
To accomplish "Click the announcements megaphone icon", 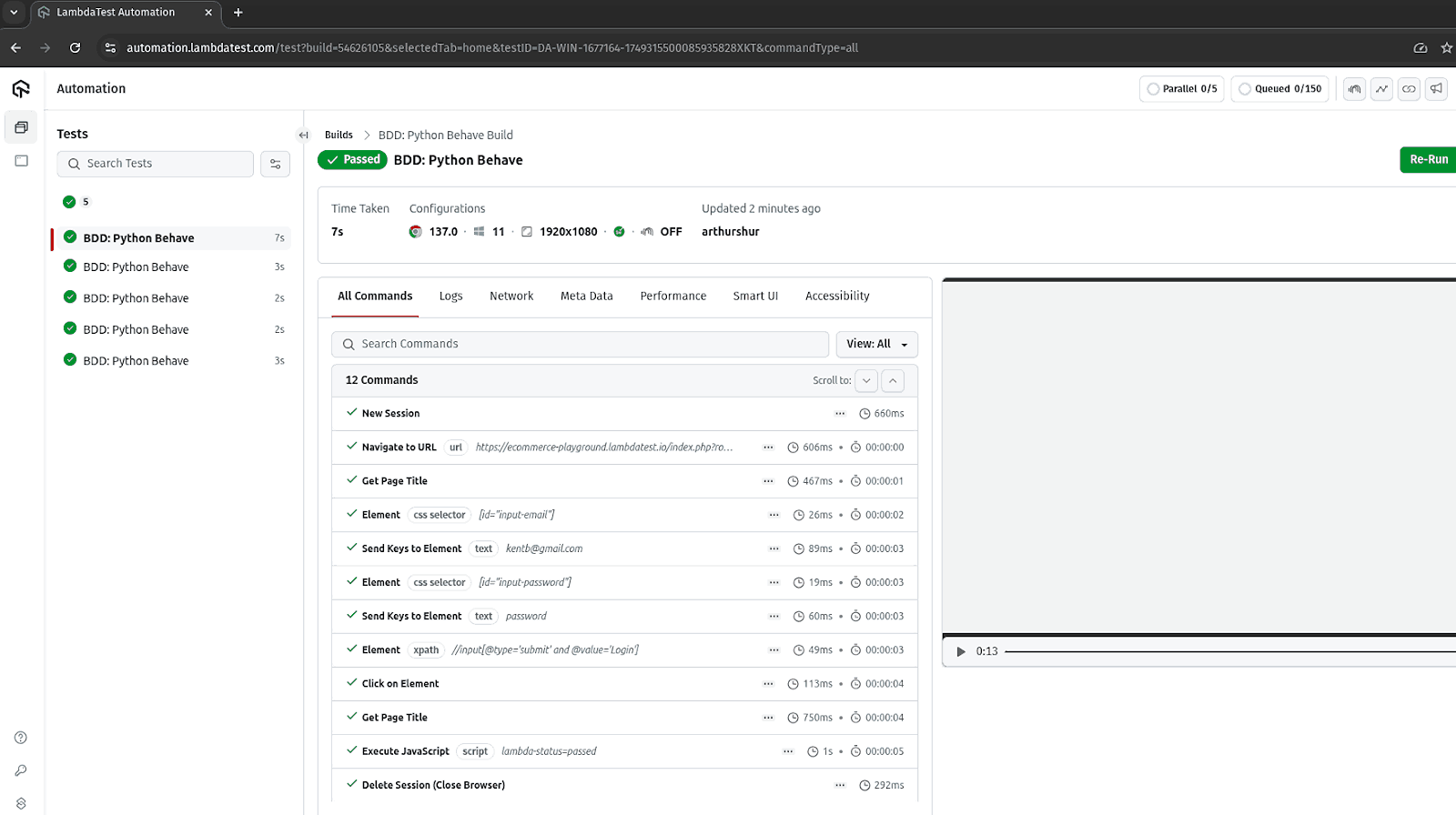I will click(x=1436, y=89).
